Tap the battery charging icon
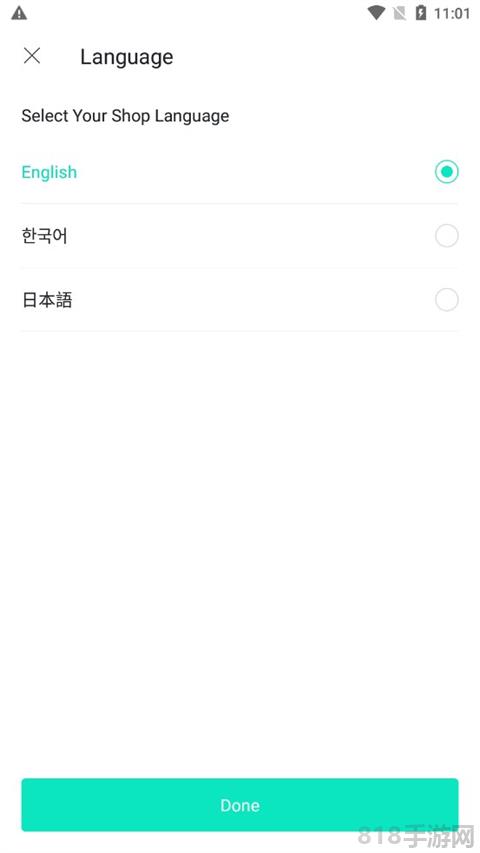This screenshot has width=480, height=853. [x=421, y=13]
